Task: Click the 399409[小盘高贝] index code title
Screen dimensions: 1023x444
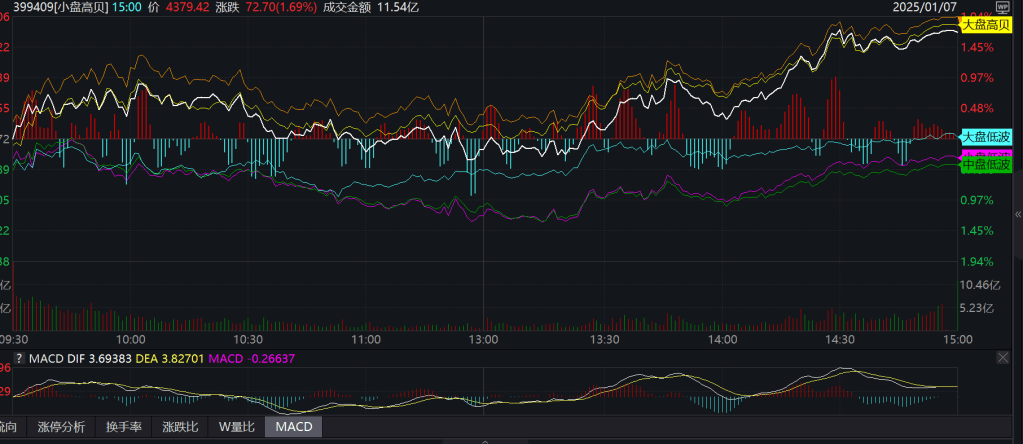Action: (53, 6)
